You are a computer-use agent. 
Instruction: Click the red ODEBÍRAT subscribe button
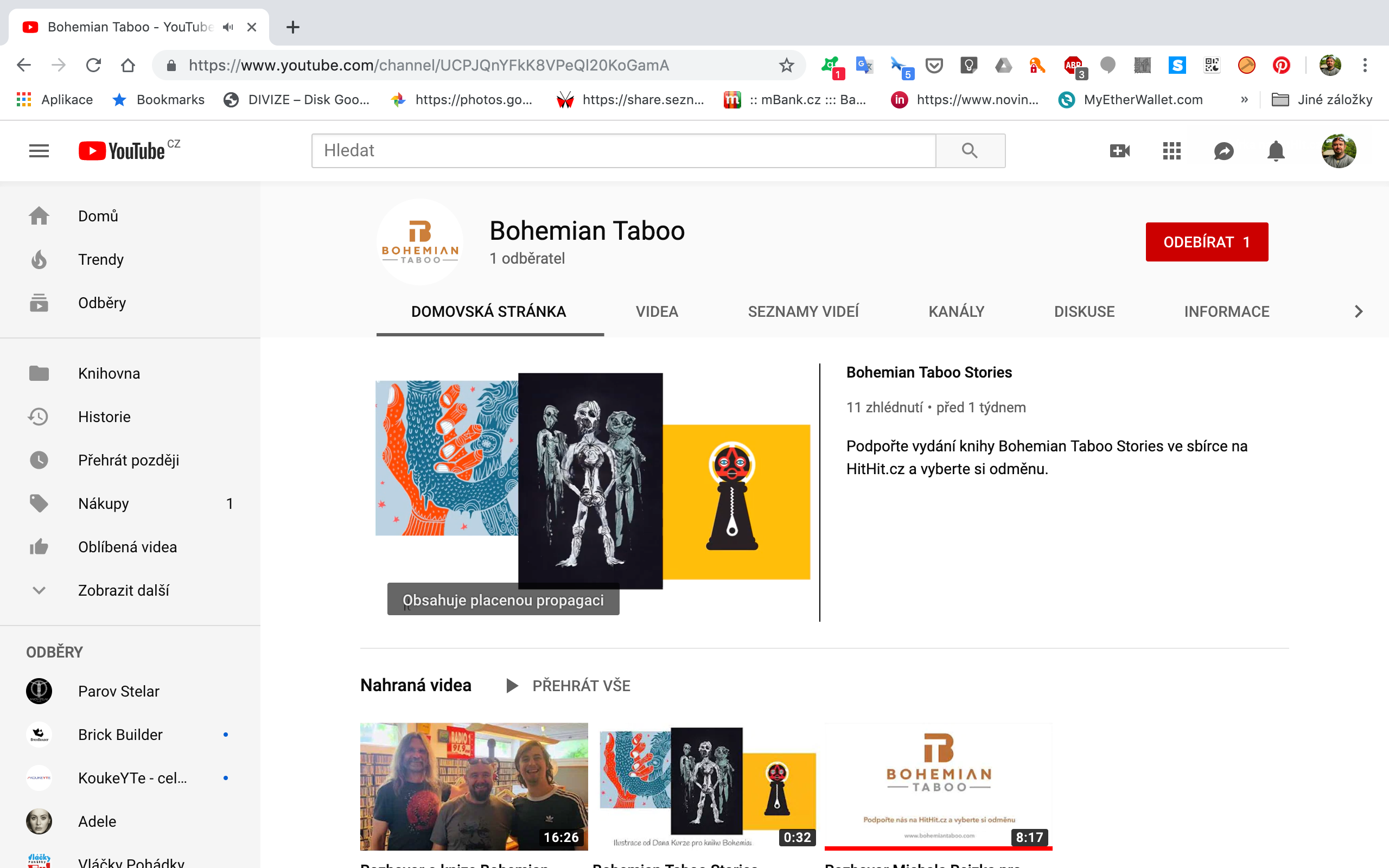click(1207, 242)
